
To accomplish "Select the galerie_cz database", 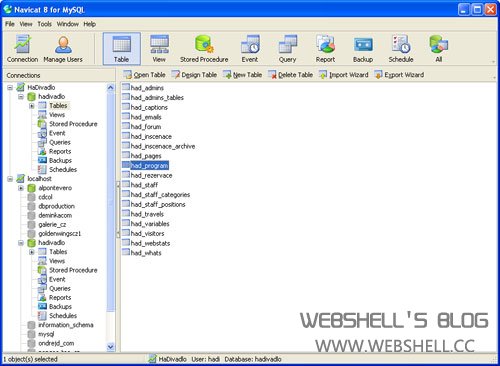I will (x=52, y=225).
